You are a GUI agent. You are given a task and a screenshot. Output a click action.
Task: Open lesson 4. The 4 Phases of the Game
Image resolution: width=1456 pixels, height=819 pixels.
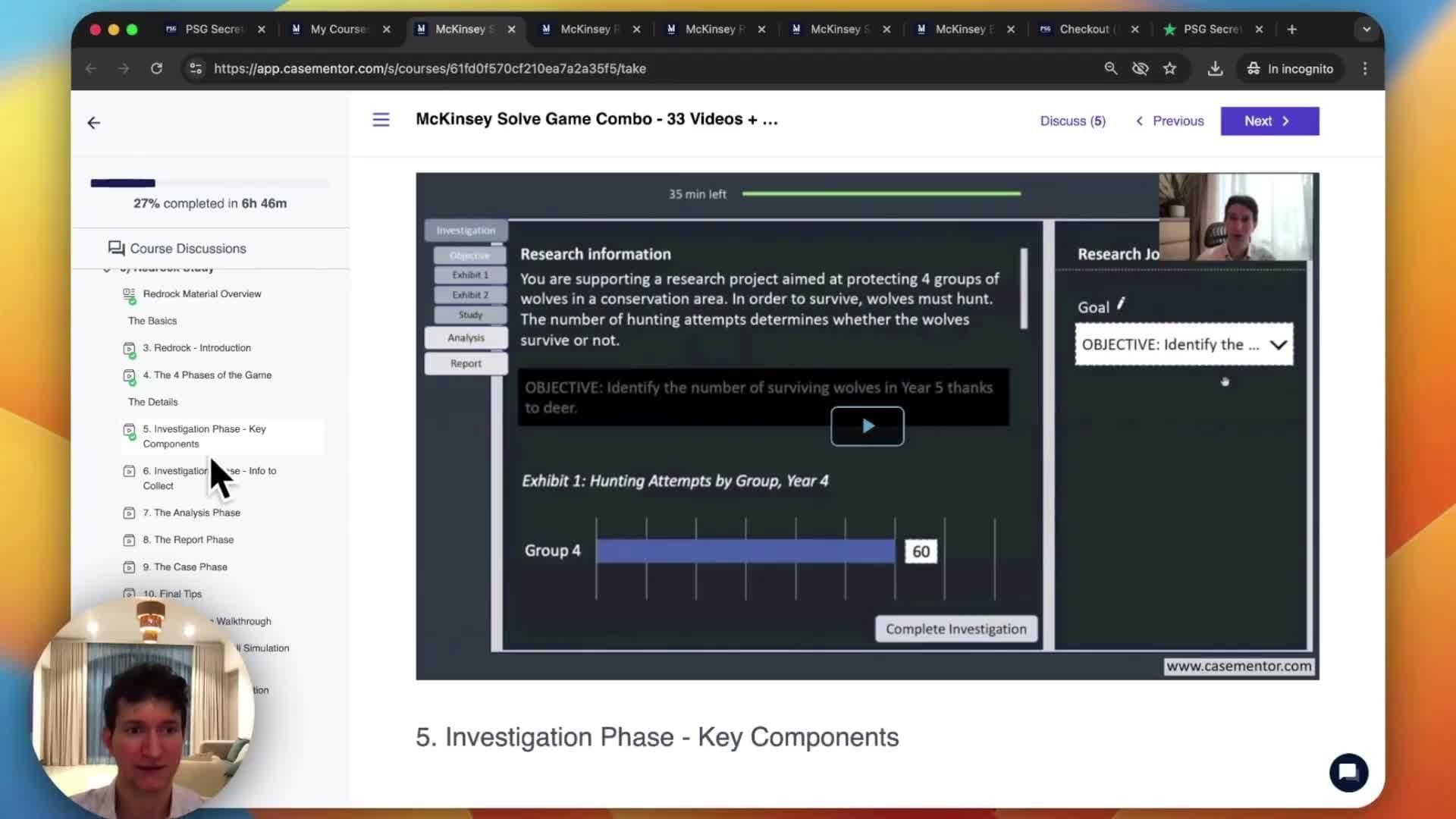[207, 375]
